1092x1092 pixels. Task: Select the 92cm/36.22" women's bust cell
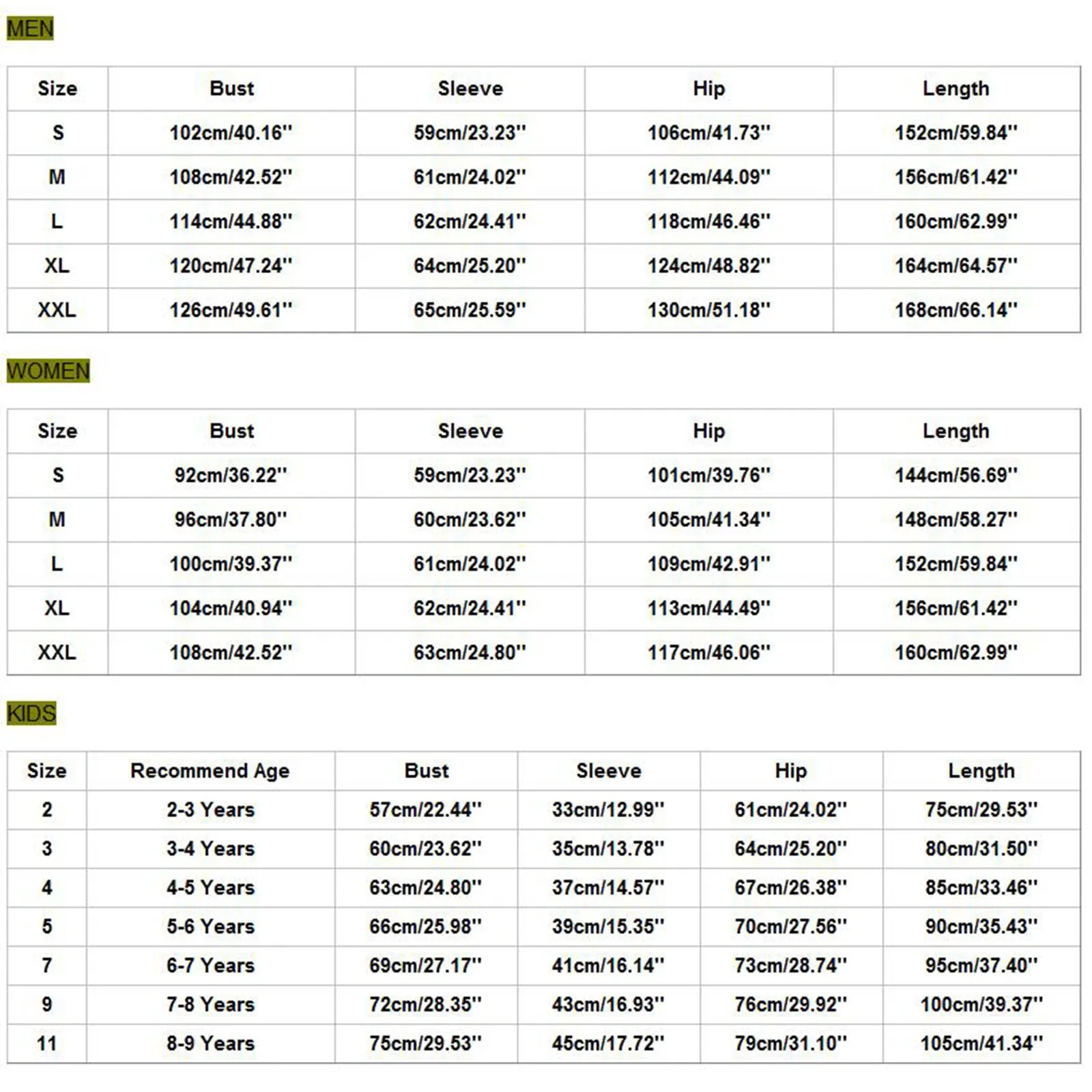click(x=231, y=476)
